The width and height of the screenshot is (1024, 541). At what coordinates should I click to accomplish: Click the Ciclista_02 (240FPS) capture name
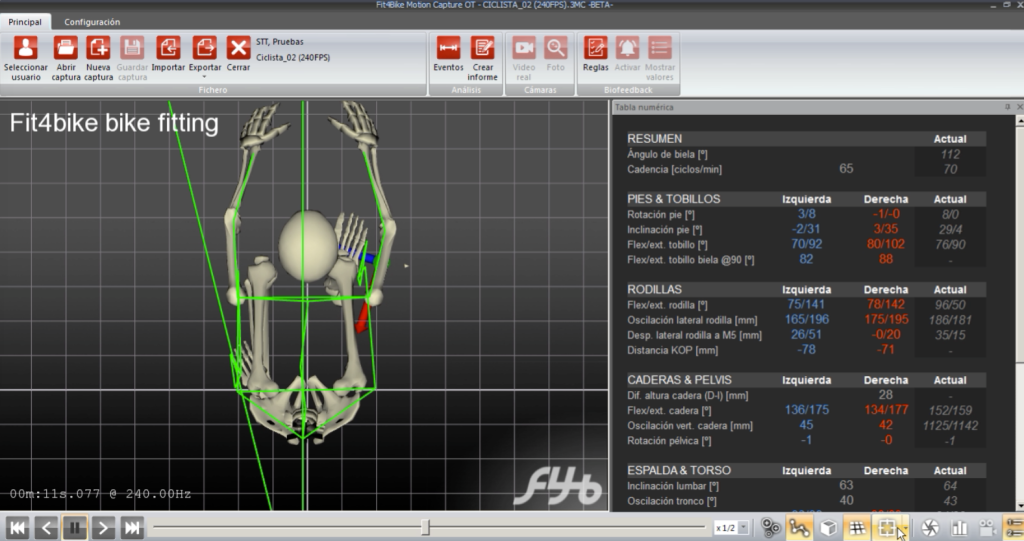coord(293,57)
